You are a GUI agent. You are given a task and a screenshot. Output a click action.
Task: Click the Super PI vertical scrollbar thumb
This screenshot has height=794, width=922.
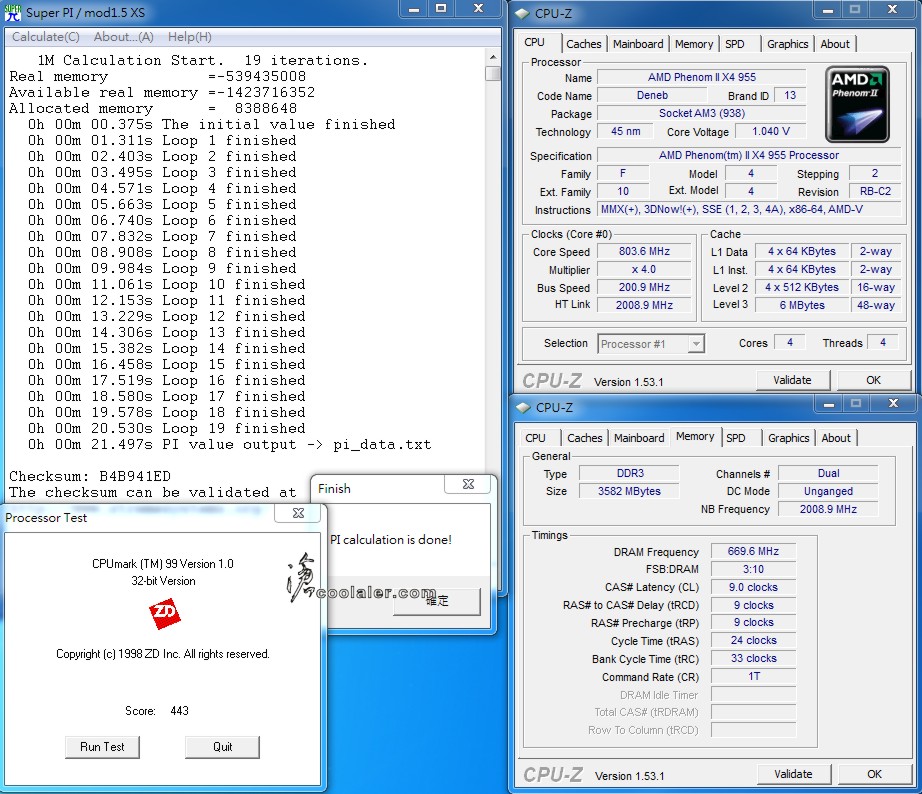(493, 74)
